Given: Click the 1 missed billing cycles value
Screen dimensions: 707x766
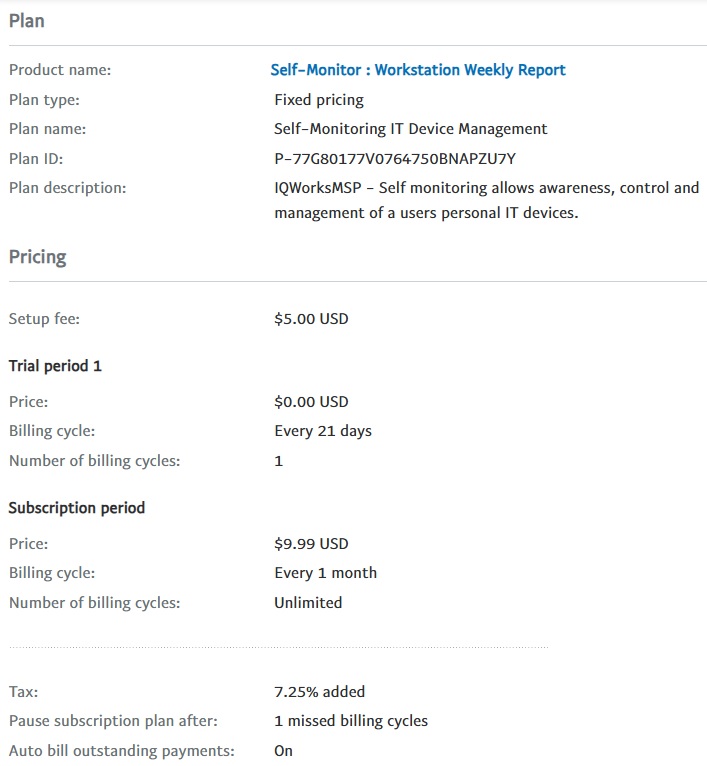Looking at the screenshot, I should click(351, 721).
